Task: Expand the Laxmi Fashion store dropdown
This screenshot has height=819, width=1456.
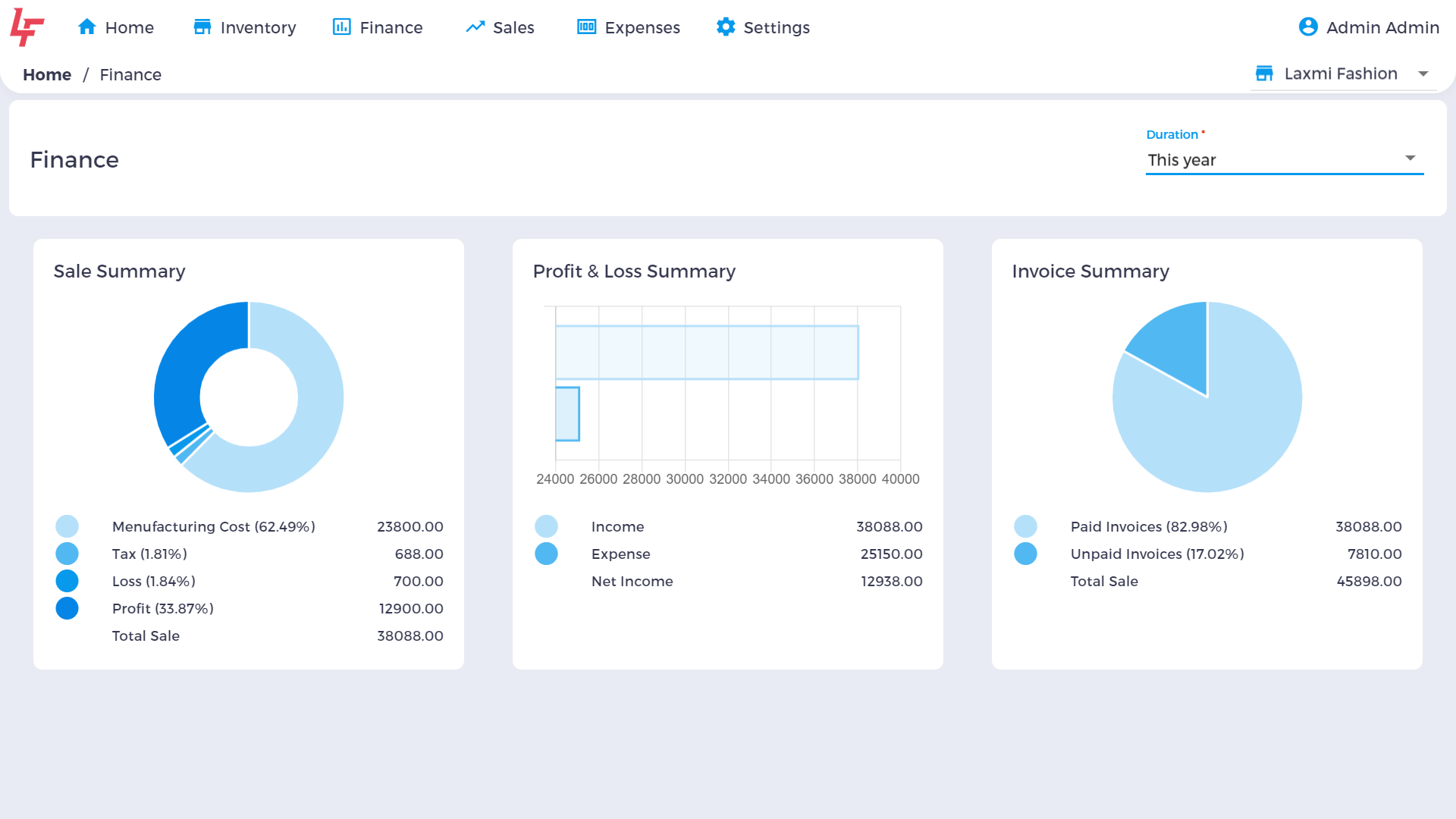Action: (x=1343, y=74)
